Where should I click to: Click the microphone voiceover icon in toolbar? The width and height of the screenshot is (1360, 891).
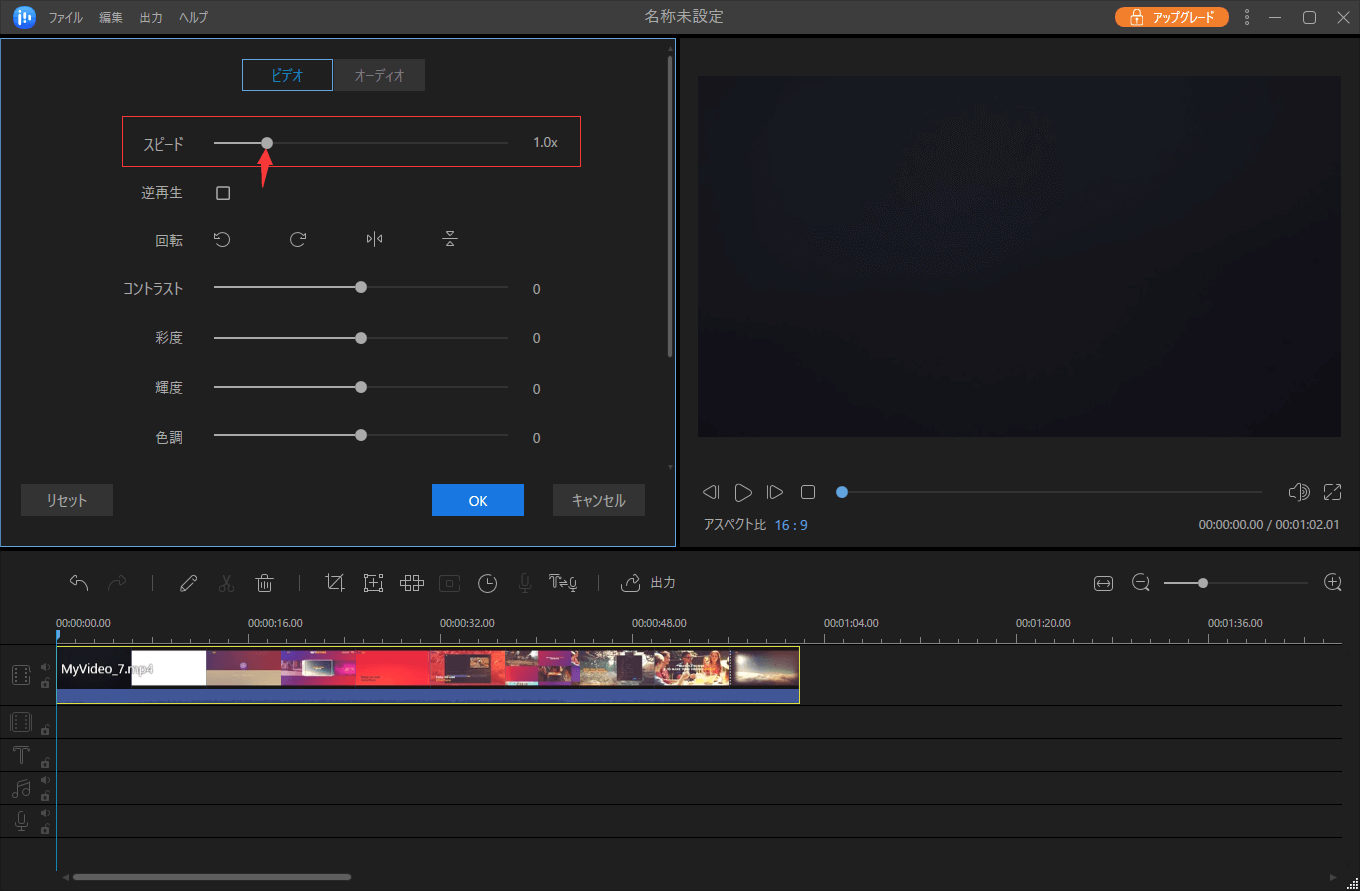(524, 583)
